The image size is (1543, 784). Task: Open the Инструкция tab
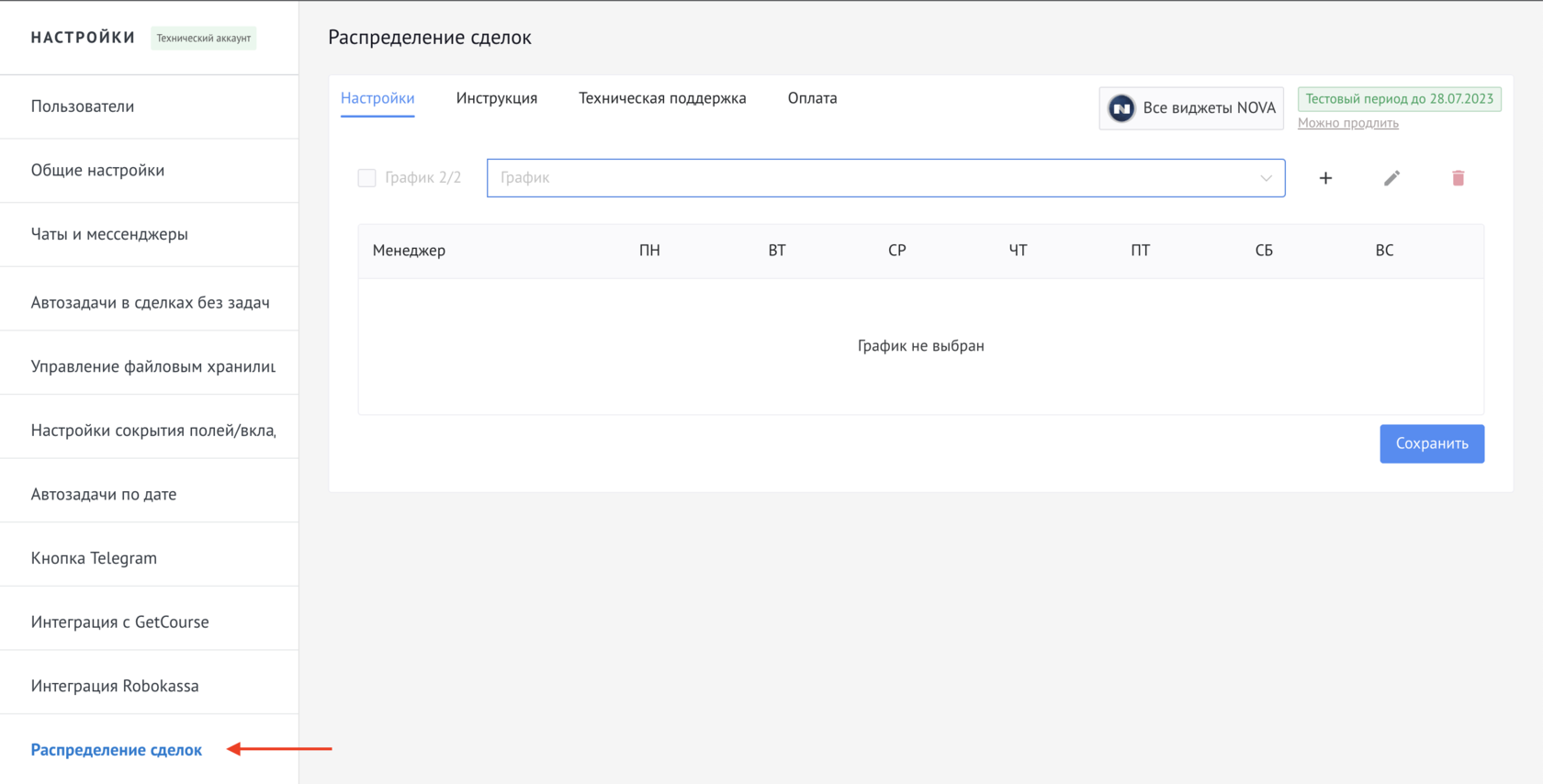[497, 98]
